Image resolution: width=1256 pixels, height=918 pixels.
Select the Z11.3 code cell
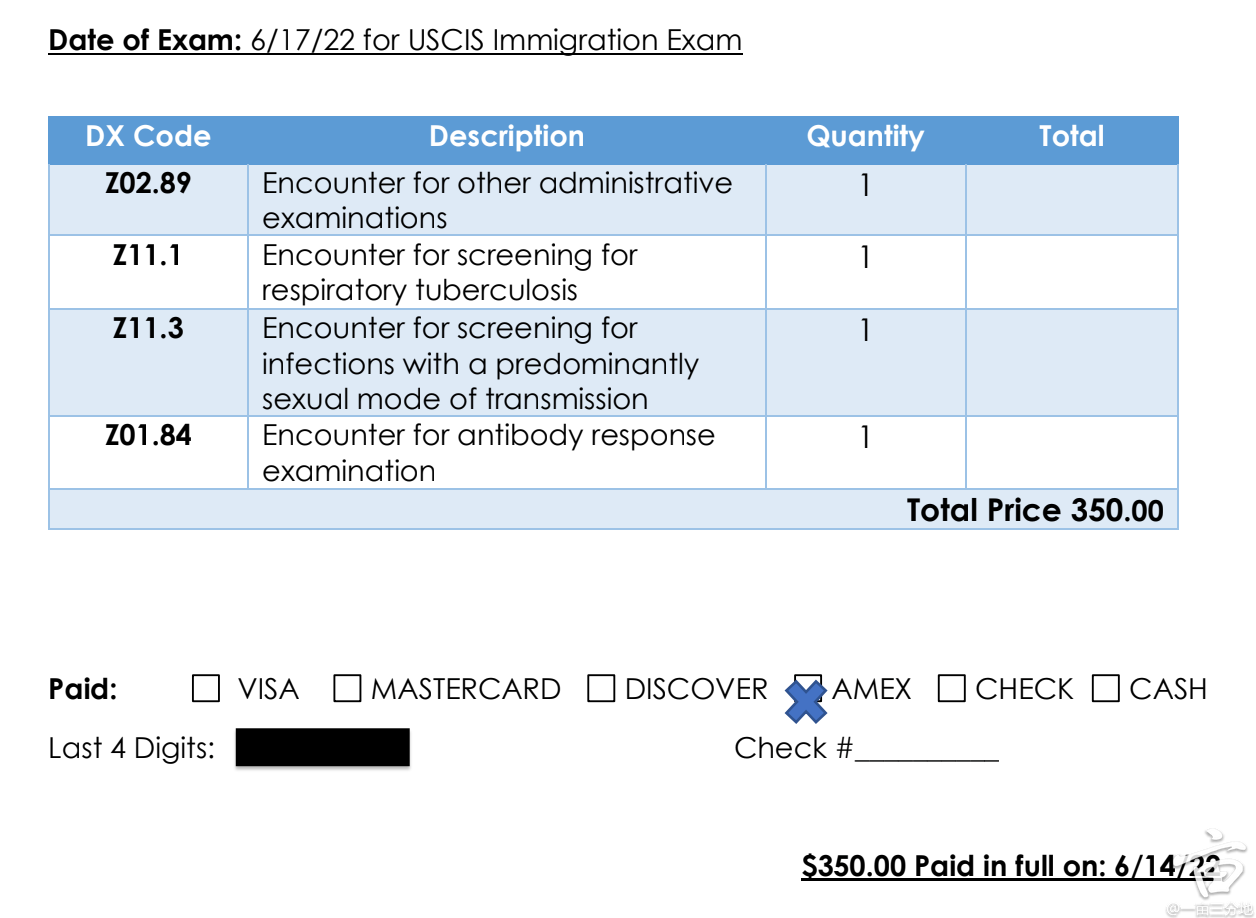pos(148,329)
